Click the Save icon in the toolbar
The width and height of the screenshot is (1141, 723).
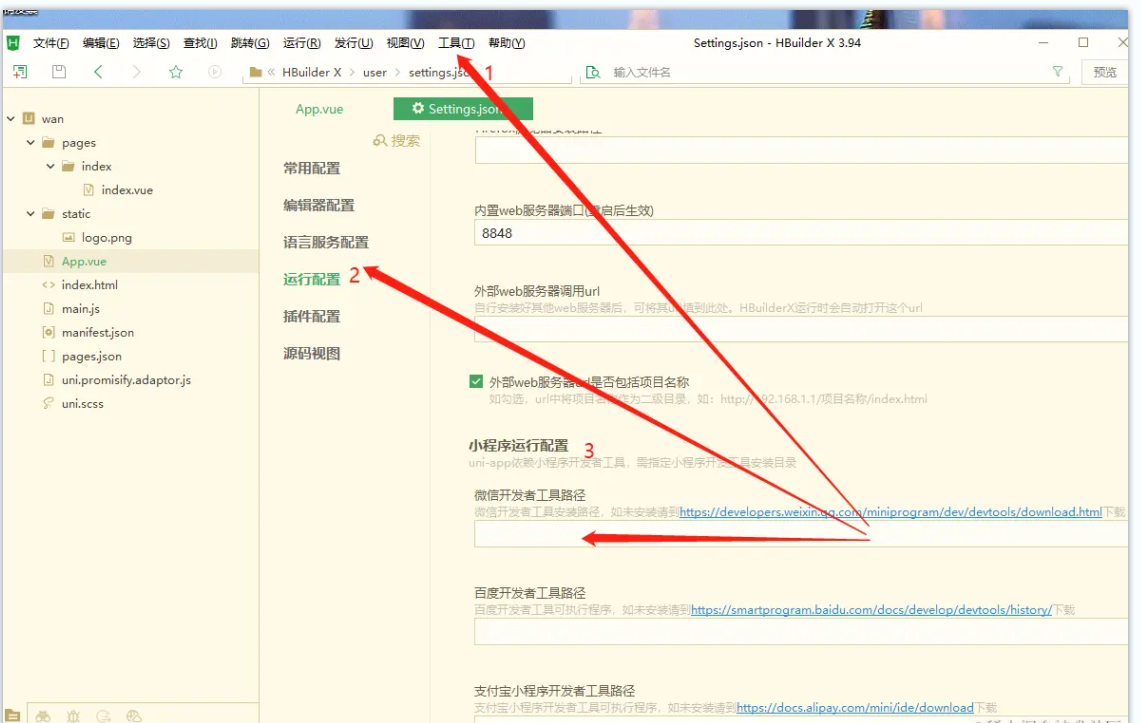[58, 71]
